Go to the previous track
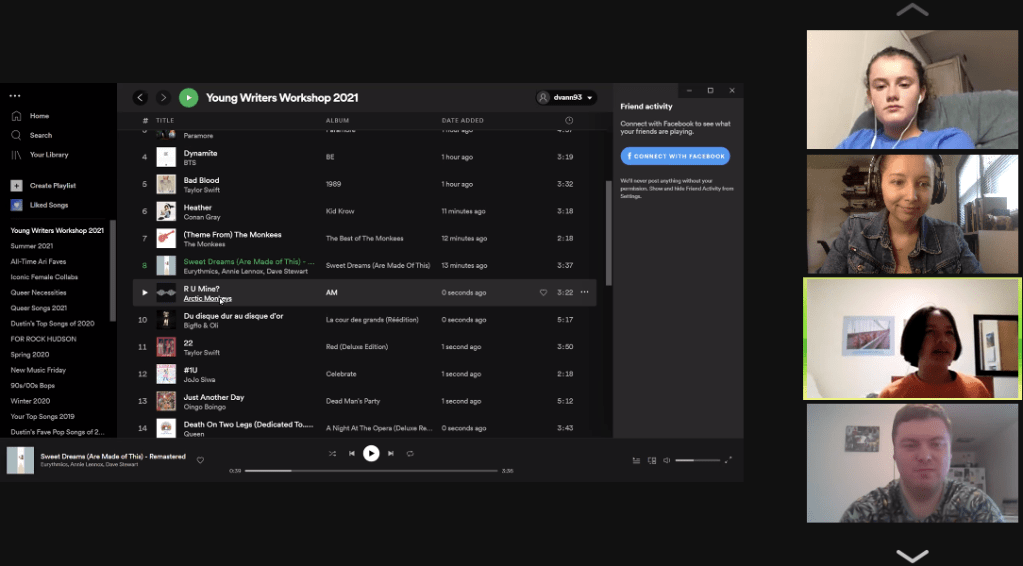The height and width of the screenshot is (566, 1023). (352, 453)
